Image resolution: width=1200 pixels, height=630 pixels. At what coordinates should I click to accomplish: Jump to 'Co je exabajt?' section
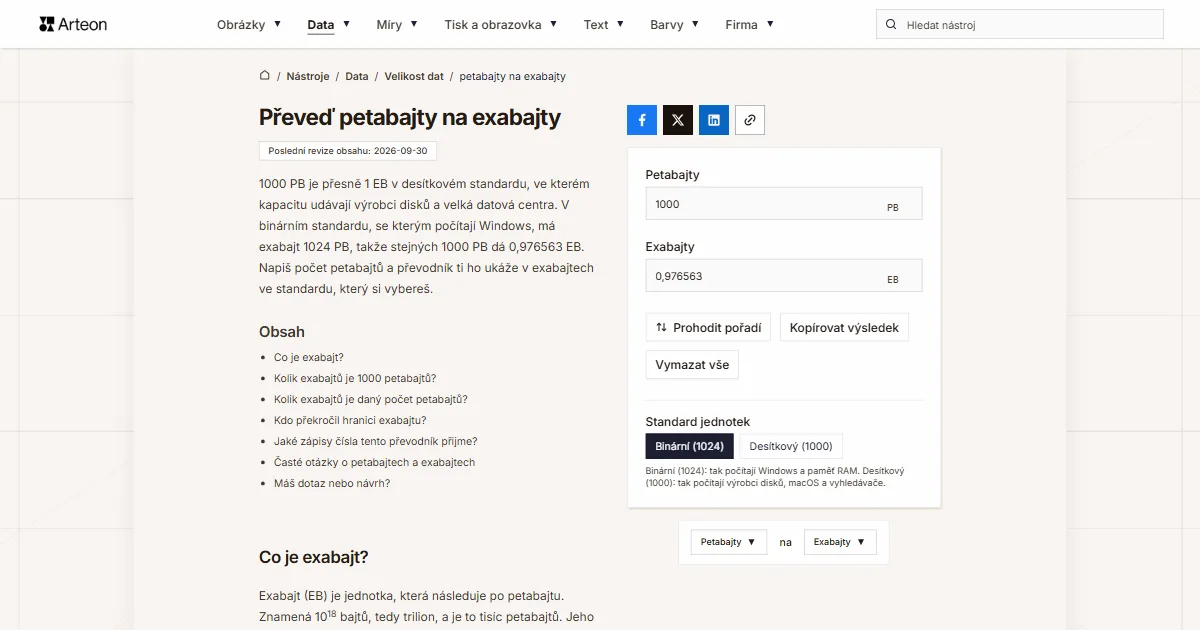coord(309,357)
